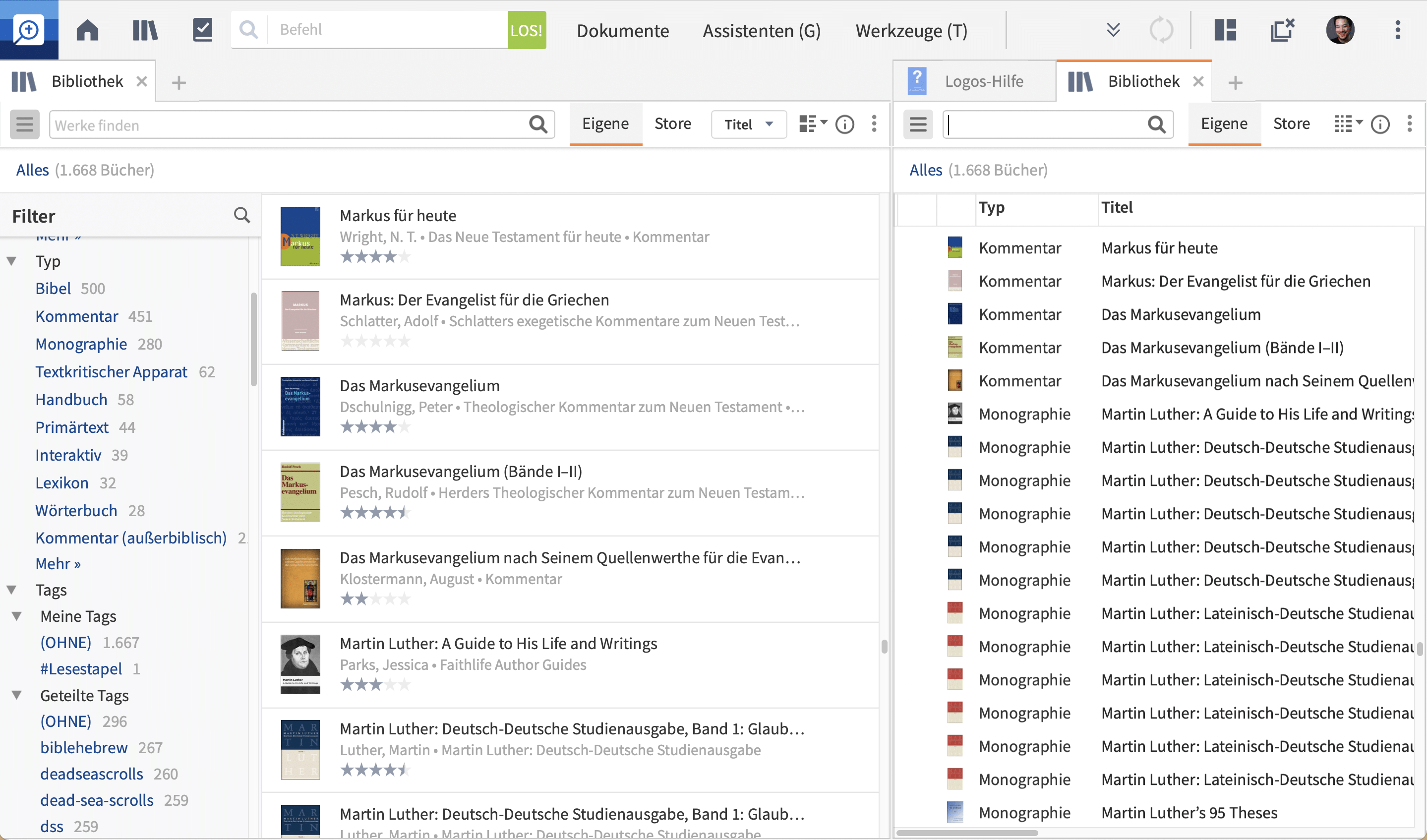Open the reading plans checklist icon
Image resolution: width=1427 pixels, height=840 pixels.
point(202,29)
